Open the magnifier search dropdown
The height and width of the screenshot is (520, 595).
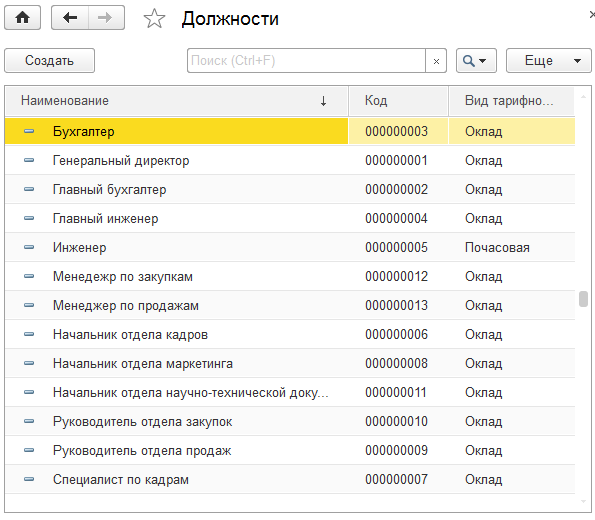(476, 61)
